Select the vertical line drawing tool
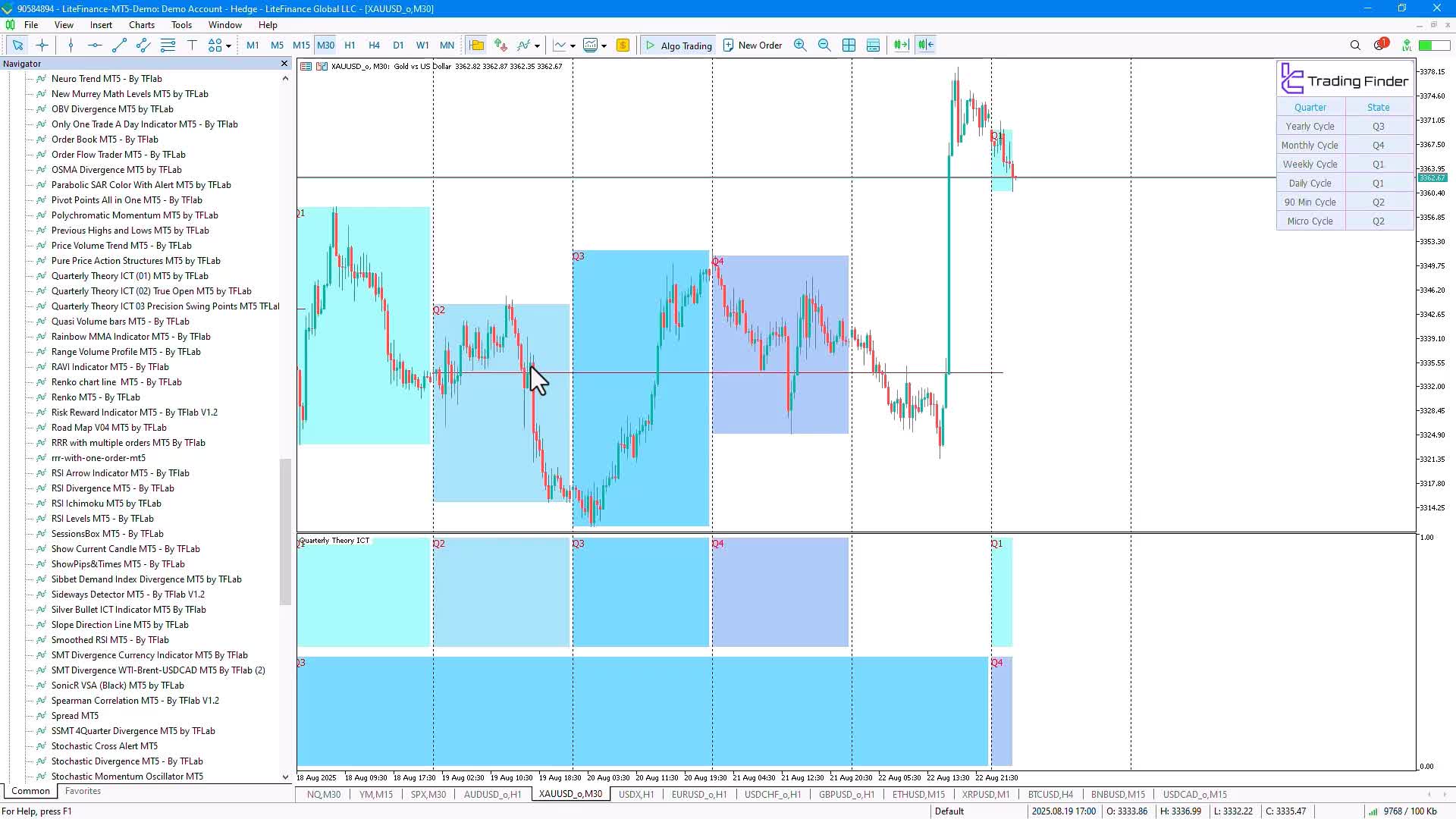 tap(71, 45)
